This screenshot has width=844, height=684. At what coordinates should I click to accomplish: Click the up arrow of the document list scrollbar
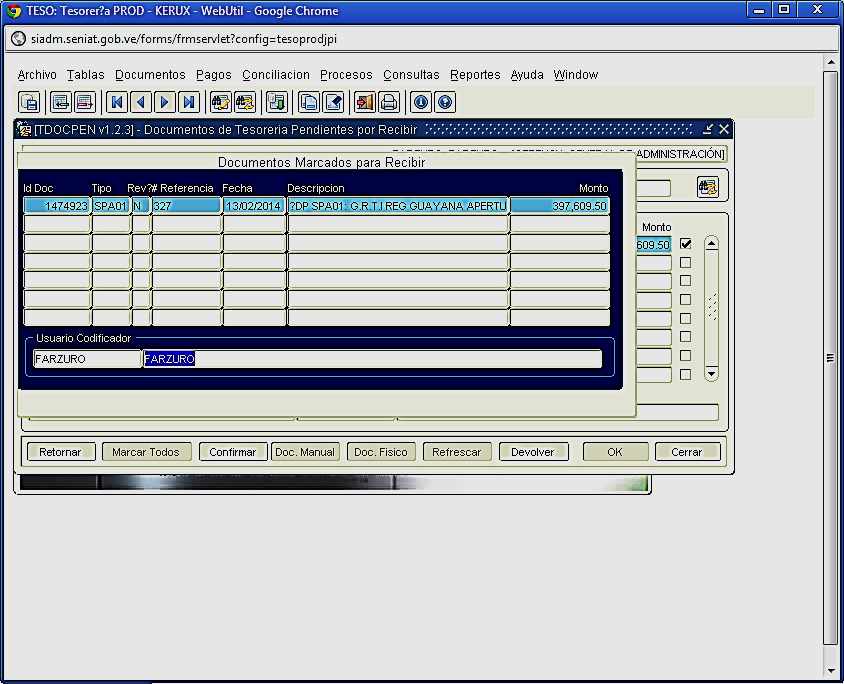tap(712, 244)
